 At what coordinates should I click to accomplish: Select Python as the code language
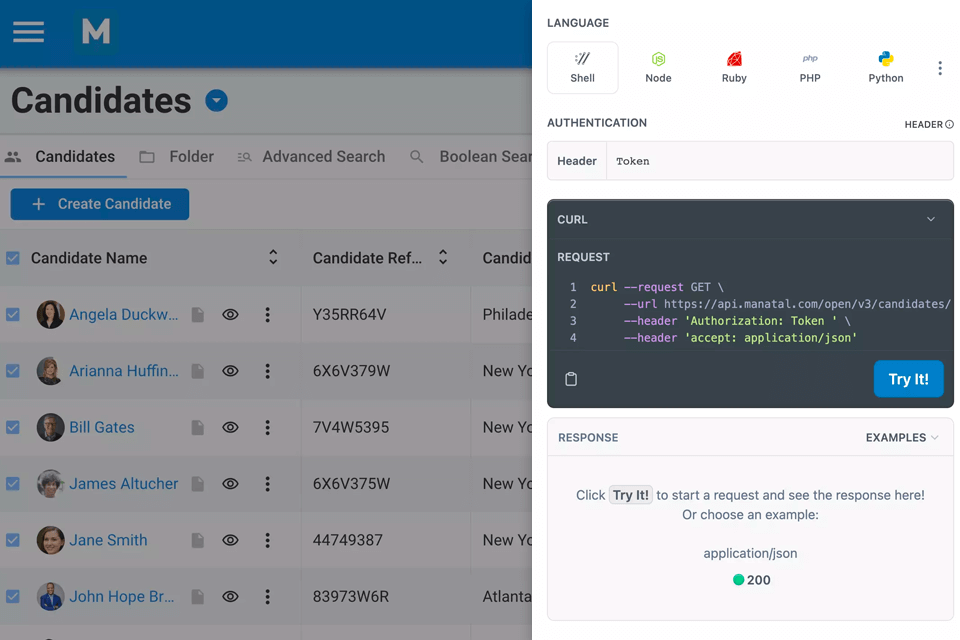point(886,67)
